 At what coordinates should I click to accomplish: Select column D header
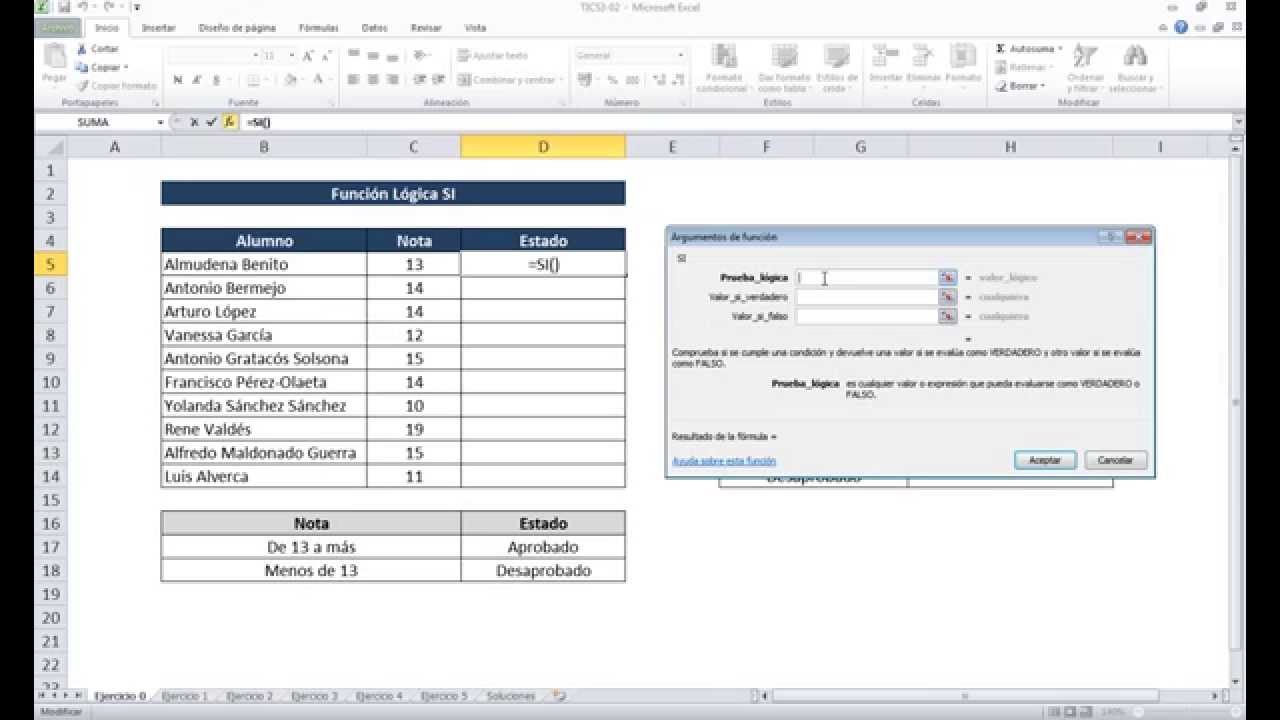pos(543,147)
